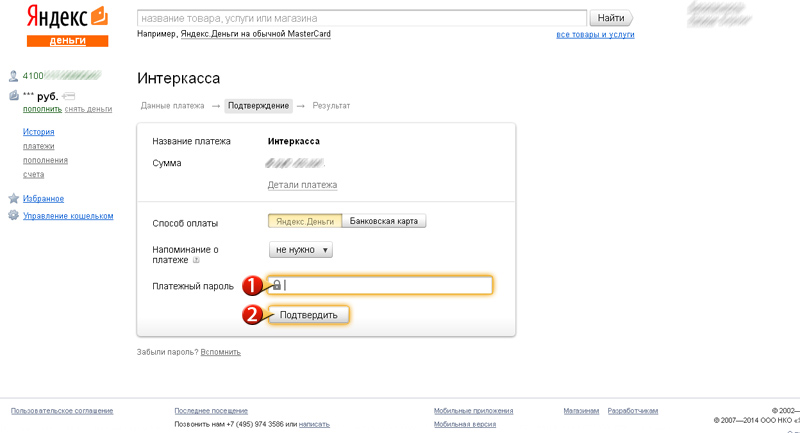Screen dimensions: 800x433
Task: Click the gear icon beside Управление кошельком
Action: [x=13, y=215]
